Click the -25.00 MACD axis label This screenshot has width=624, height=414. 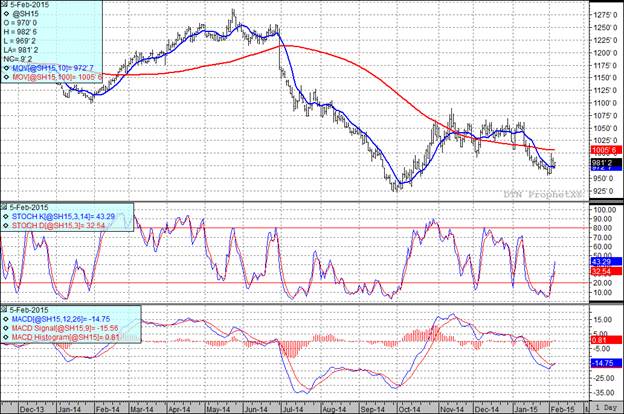point(603,378)
